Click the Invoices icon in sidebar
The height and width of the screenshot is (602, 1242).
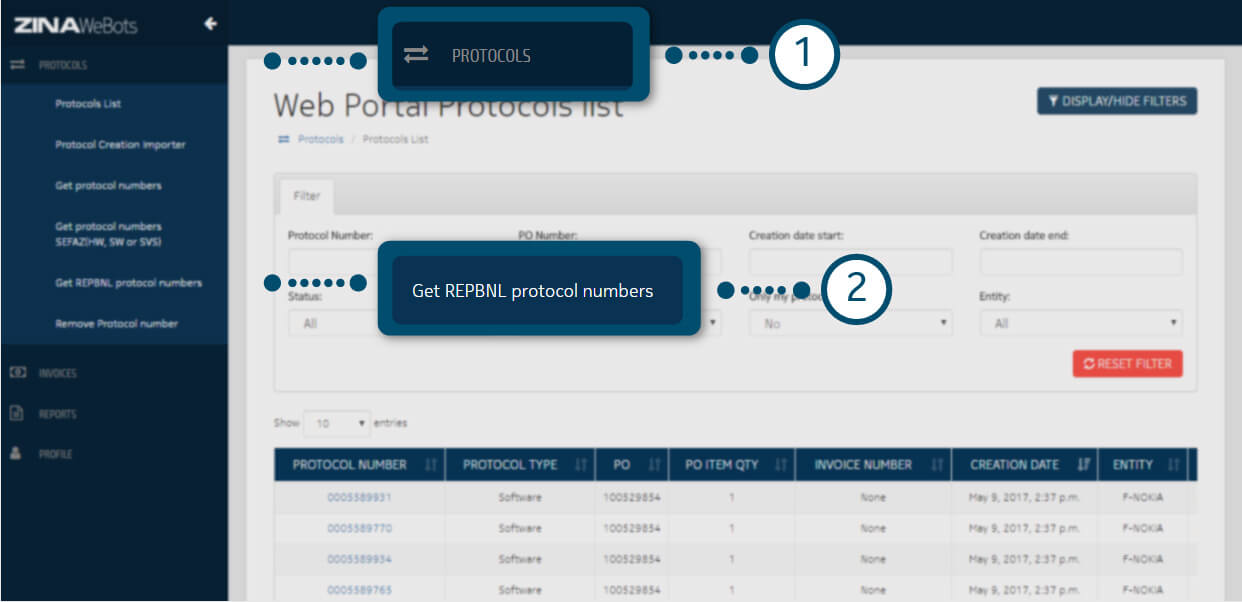(17, 373)
